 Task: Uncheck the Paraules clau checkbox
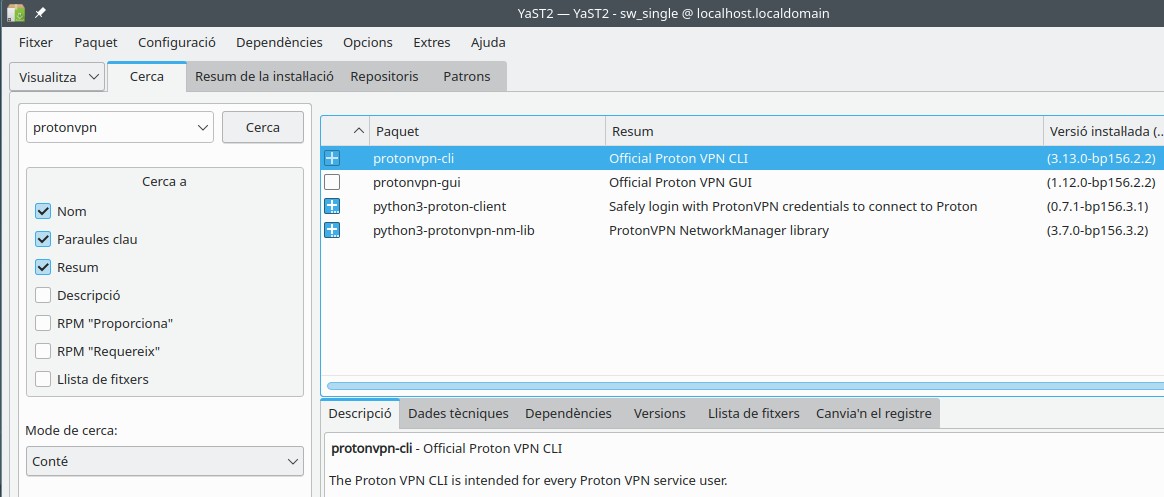point(43,239)
